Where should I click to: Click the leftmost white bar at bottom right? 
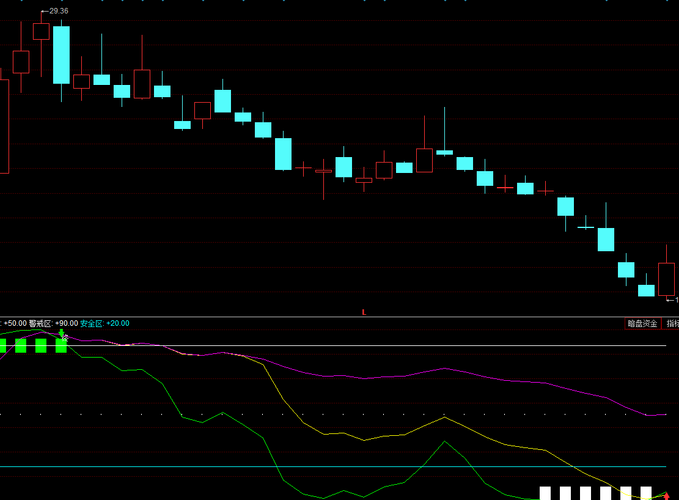[546, 493]
